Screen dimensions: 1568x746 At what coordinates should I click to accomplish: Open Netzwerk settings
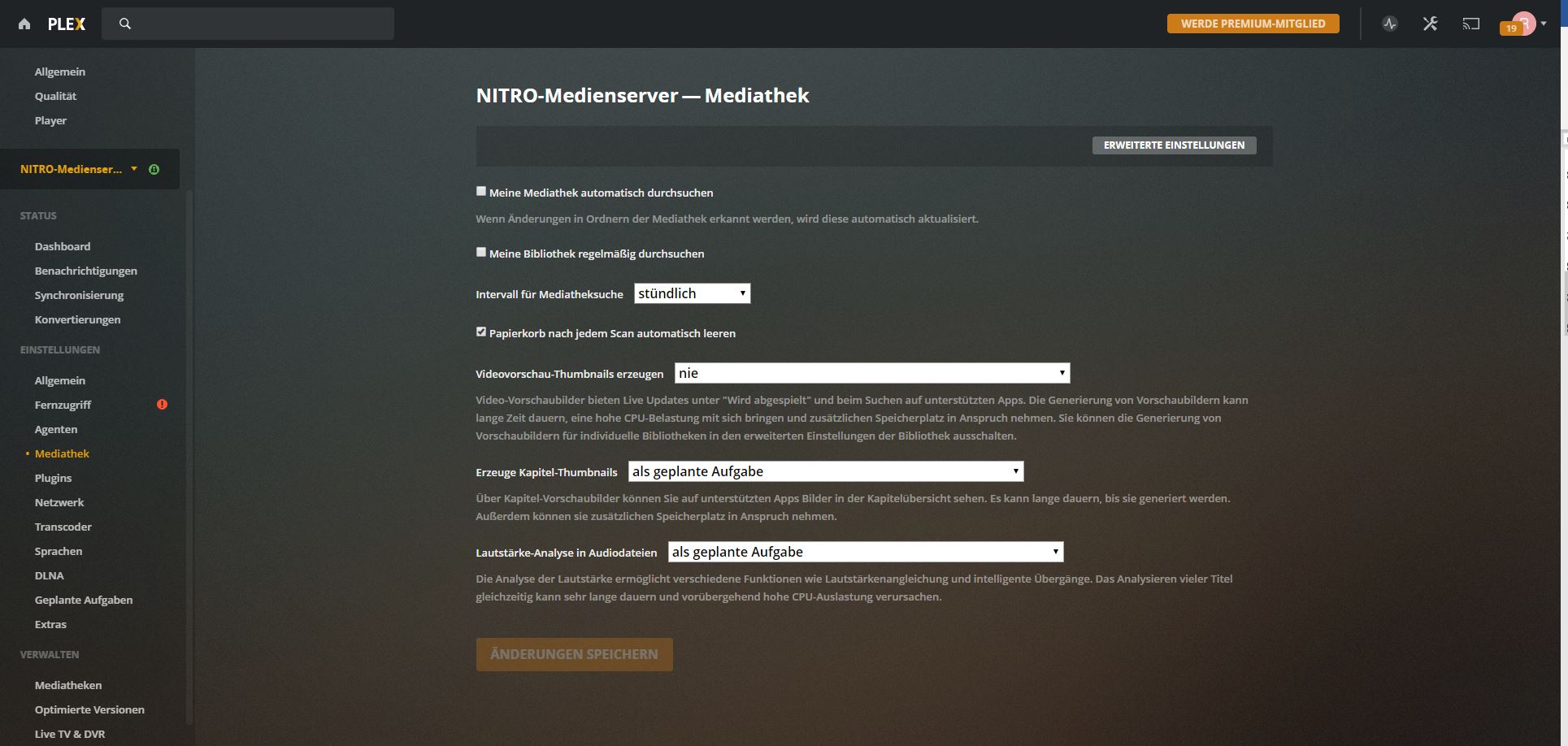[x=59, y=502]
